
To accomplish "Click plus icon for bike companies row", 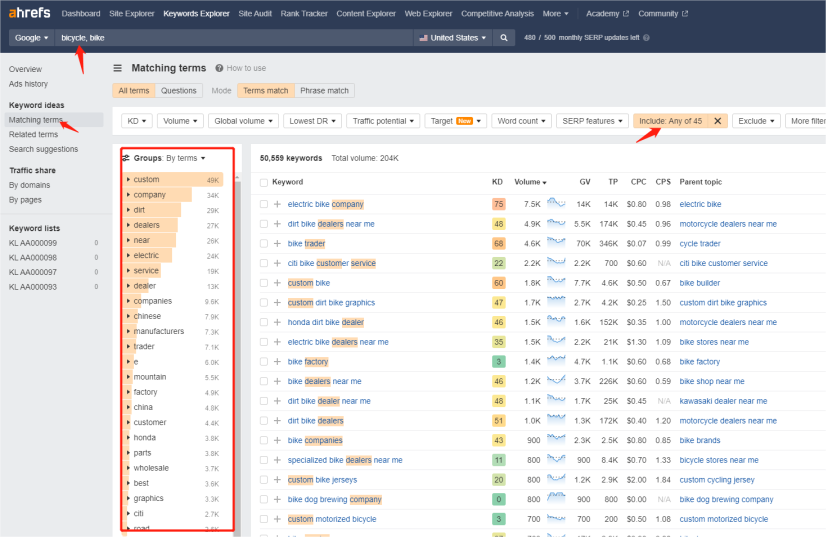I will 277,440.
